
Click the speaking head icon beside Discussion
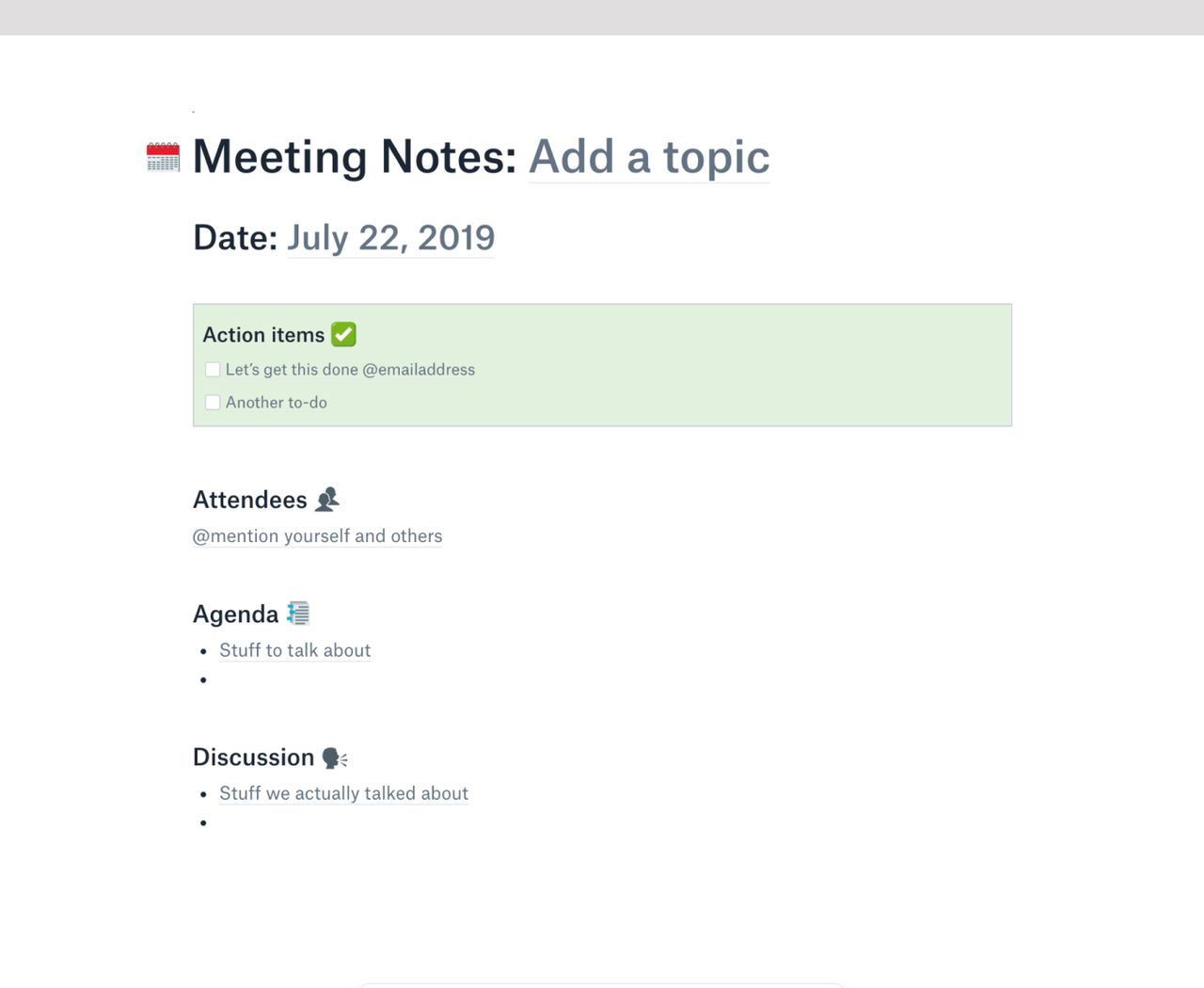click(x=333, y=757)
